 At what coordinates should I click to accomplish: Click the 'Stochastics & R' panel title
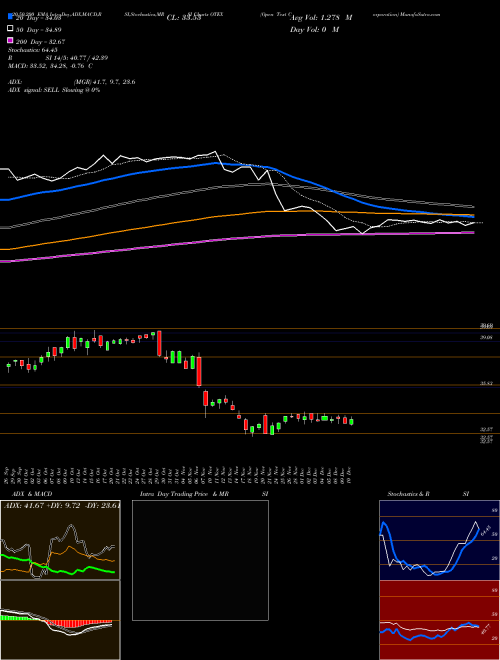pyautogui.click(x=409, y=494)
